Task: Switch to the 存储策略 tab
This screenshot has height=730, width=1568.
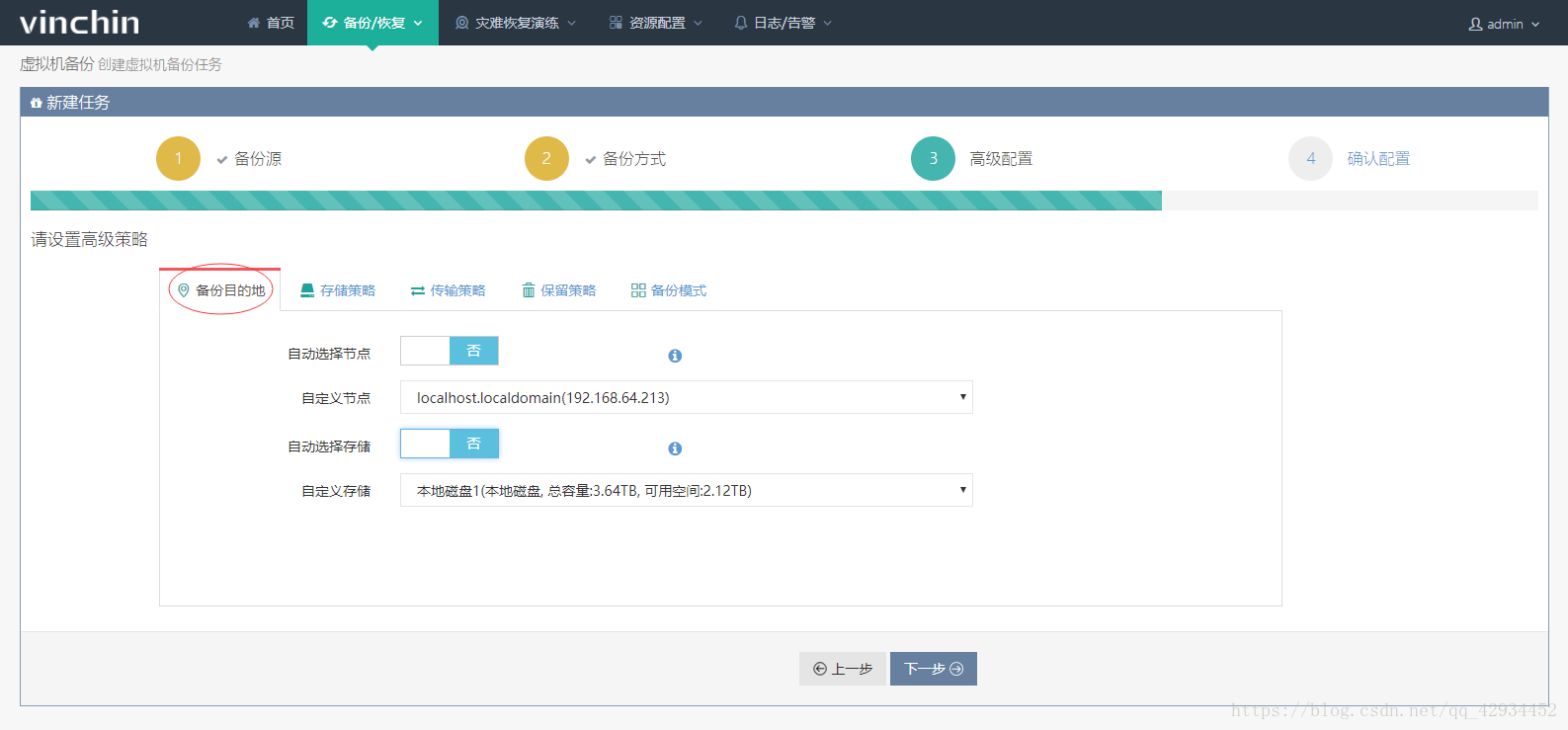Action: pyautogui.click(x=338, y=290)
